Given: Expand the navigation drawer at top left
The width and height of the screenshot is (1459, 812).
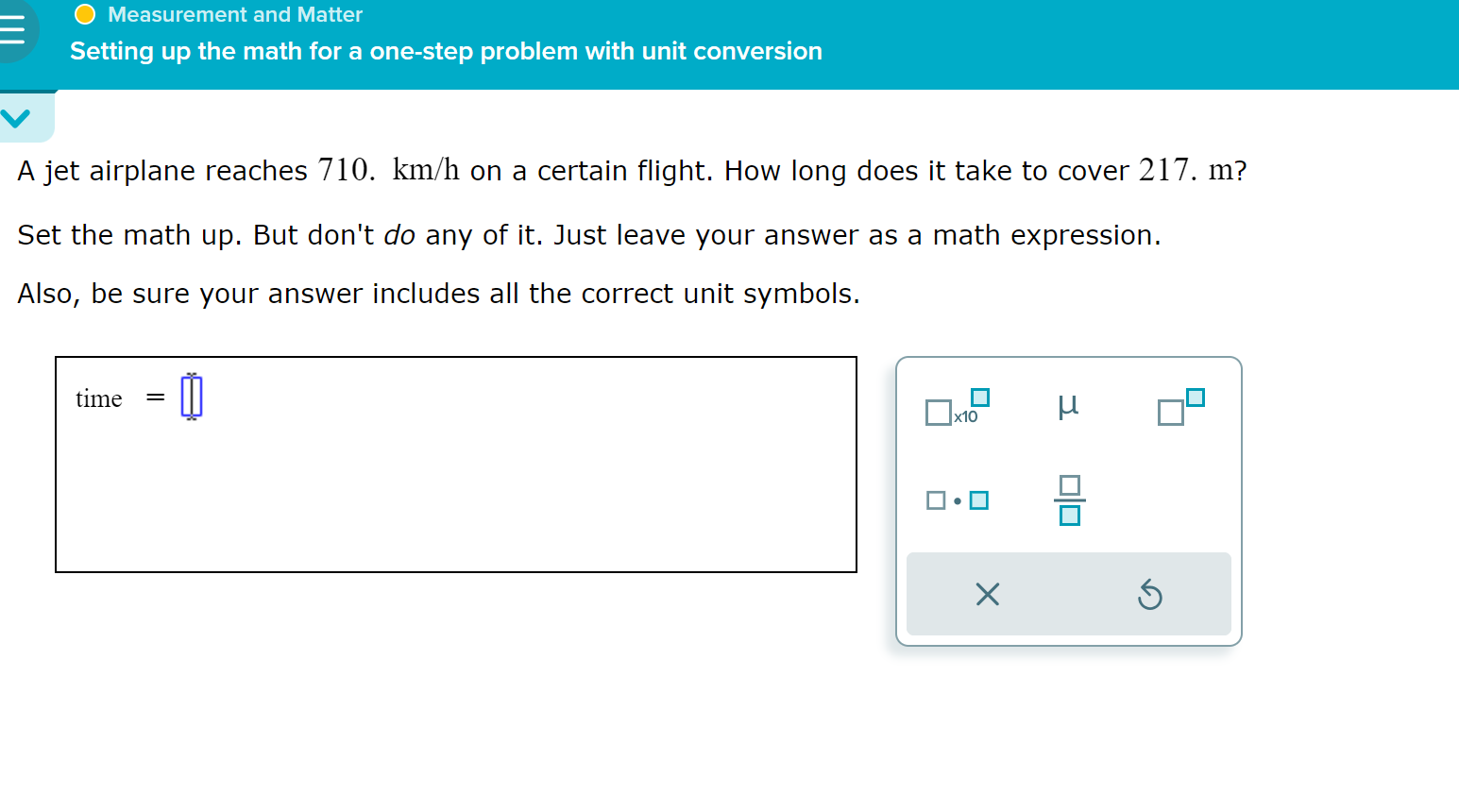Looking at the screenshot, I should (11, 29).
